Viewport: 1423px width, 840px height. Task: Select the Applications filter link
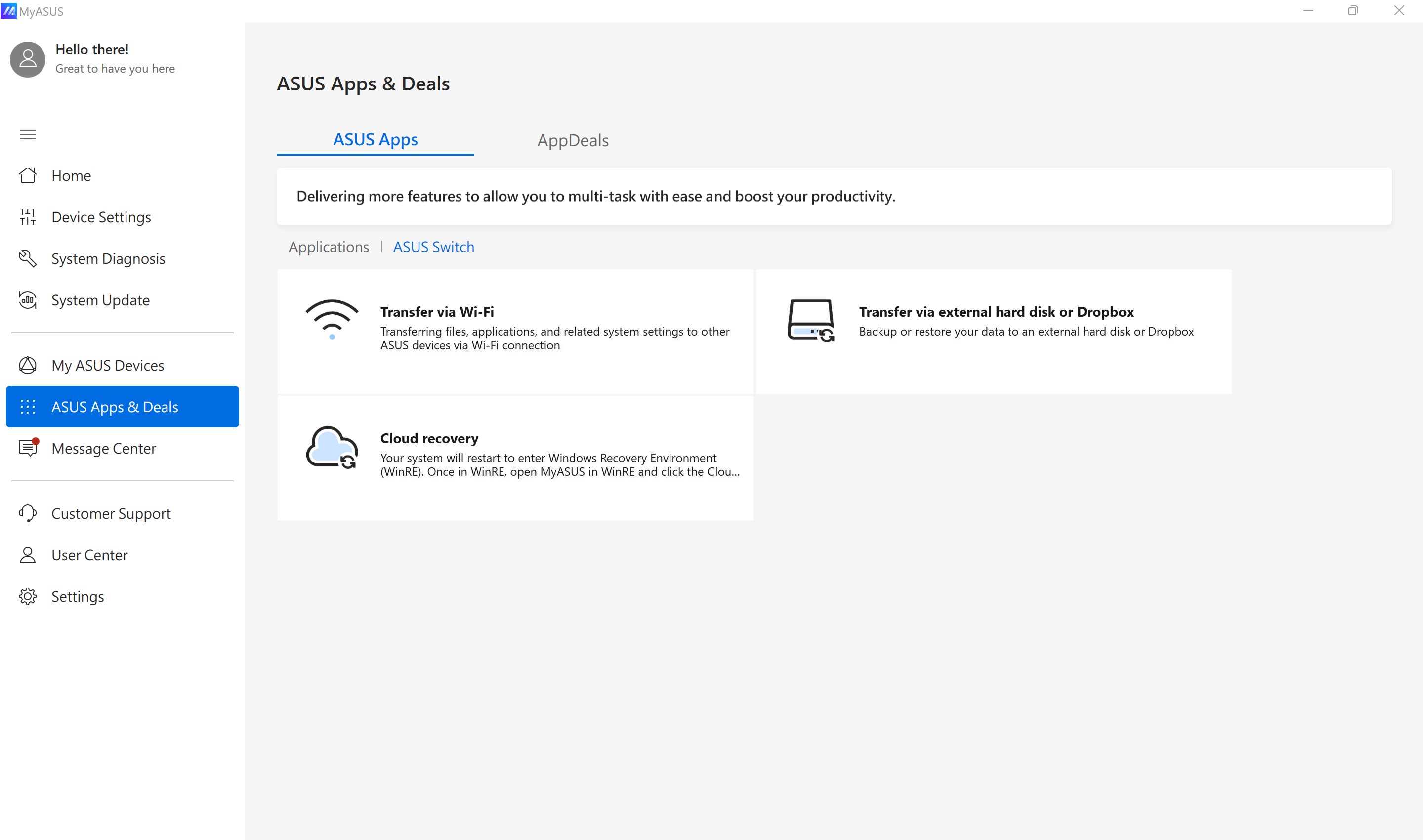pyautogui.click(x=328, y=247)
